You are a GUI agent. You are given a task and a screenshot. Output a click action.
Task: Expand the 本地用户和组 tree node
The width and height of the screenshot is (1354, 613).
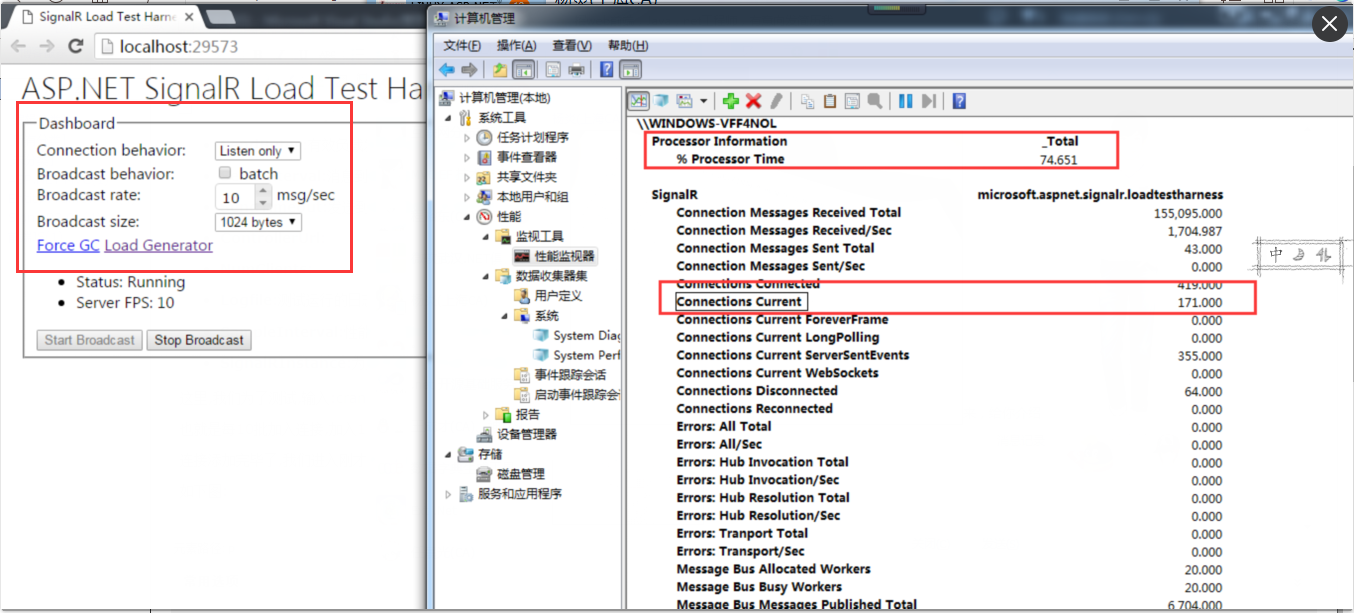click(x=467, y=197)
